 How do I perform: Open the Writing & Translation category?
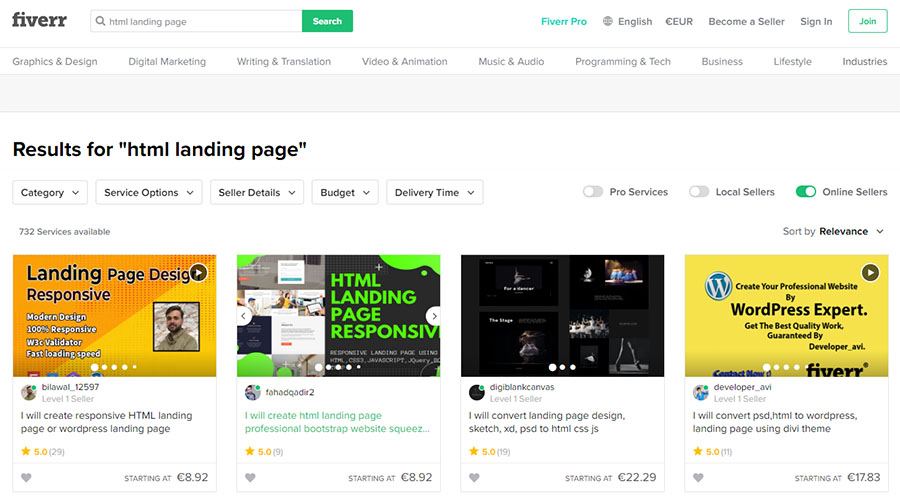click(x=284, y=61)
